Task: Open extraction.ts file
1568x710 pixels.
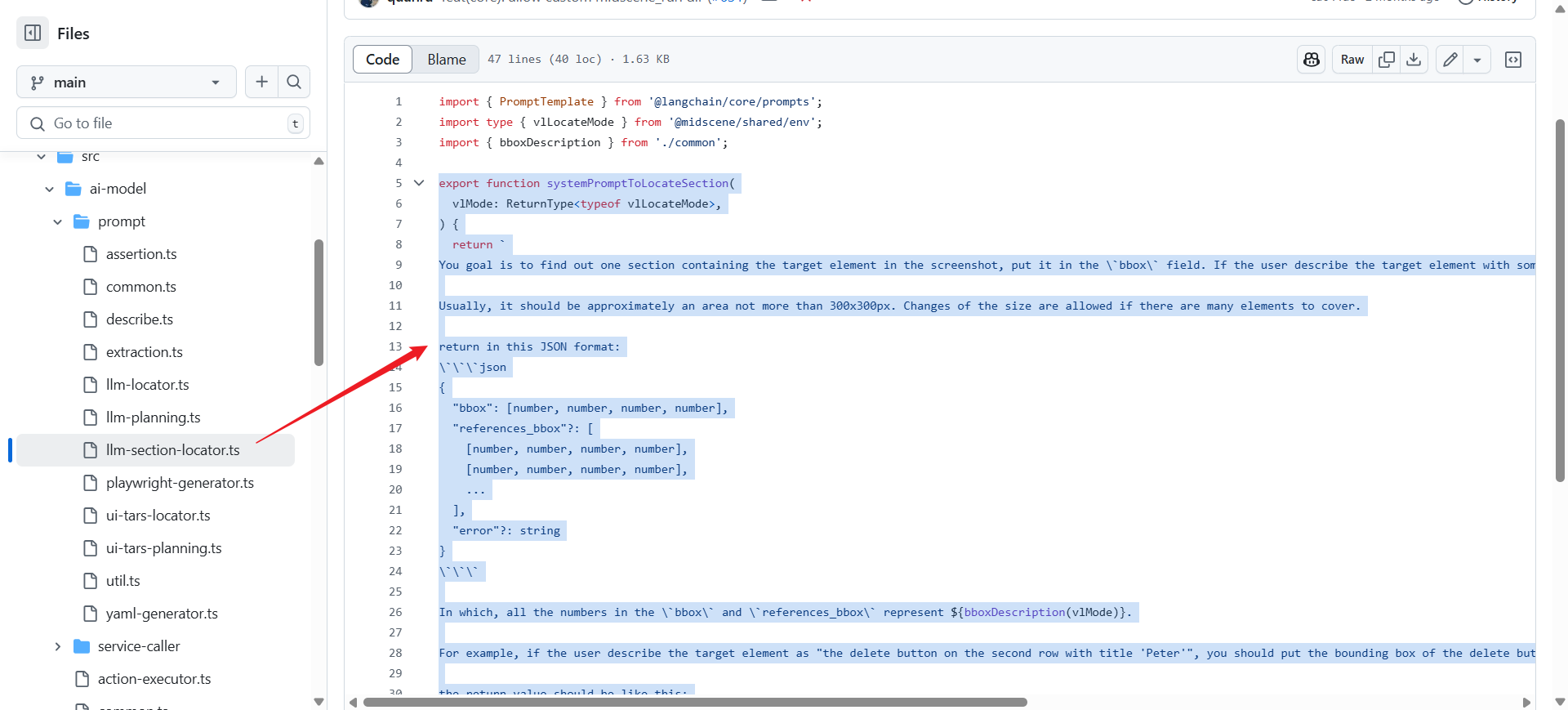Action: [145, 352]
